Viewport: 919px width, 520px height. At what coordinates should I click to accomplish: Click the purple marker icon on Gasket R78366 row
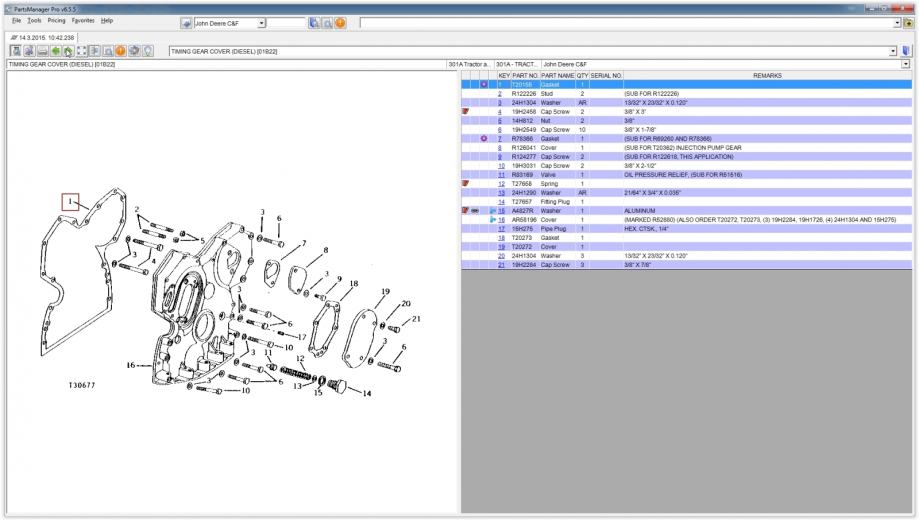[484, 138]
